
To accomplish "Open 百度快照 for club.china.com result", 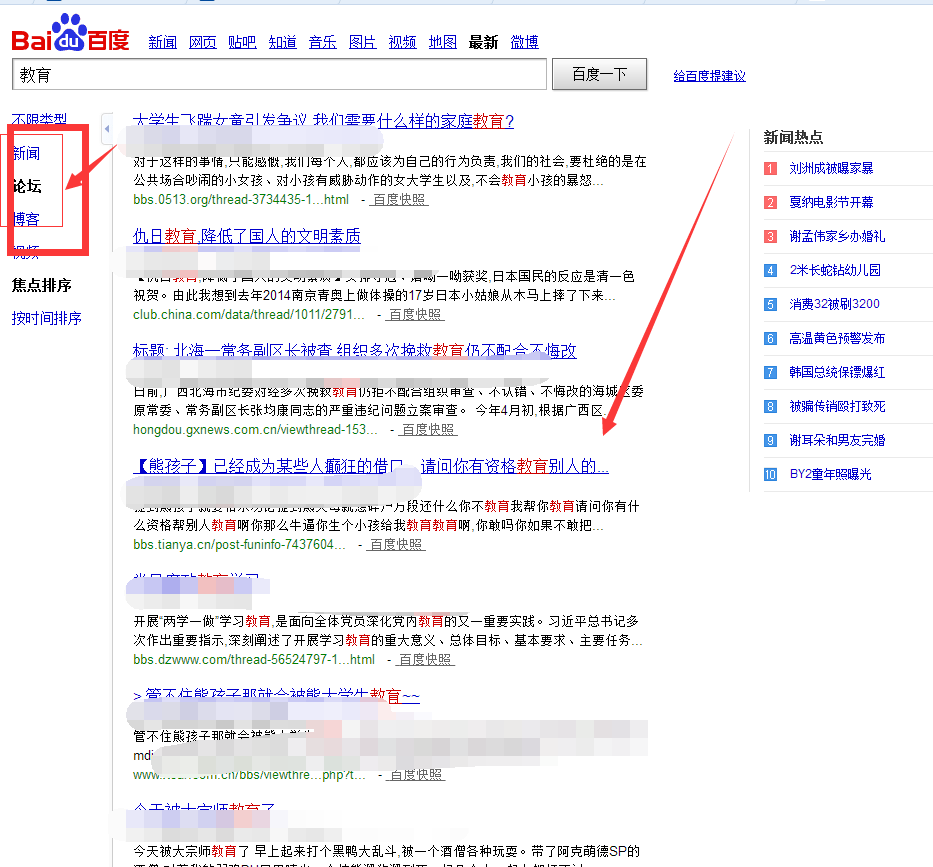I will pos(415,314).
